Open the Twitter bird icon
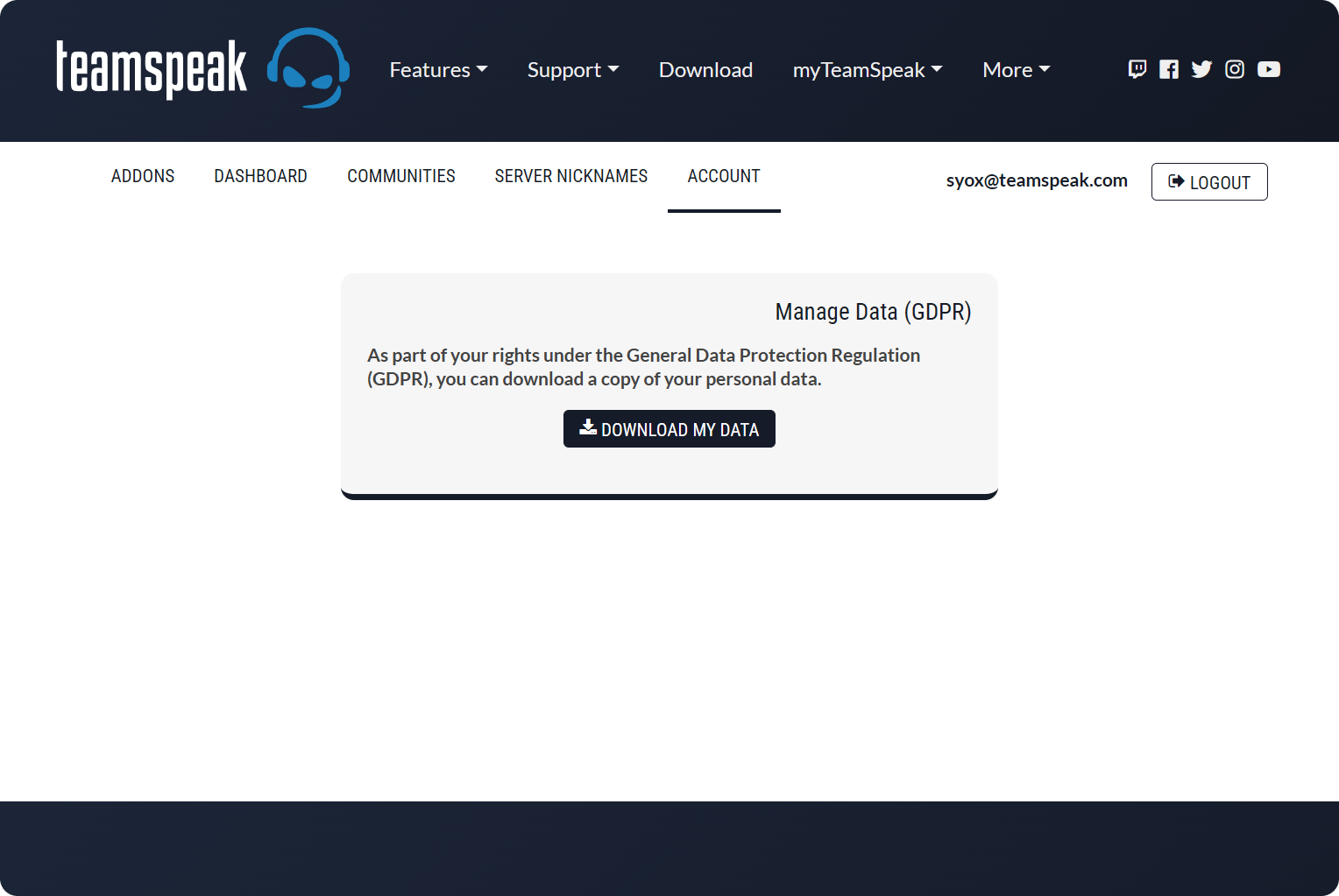This screenshot has height=896, width=1339. coord(1201,69)
